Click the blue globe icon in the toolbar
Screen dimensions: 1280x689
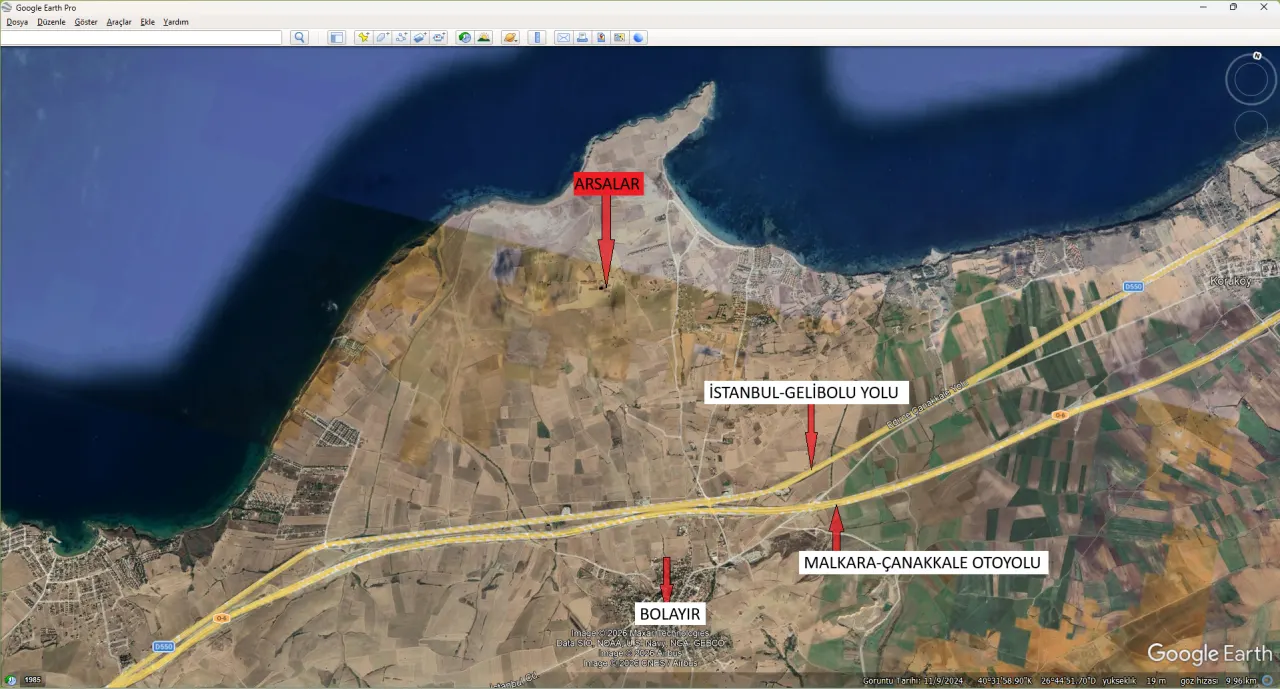639,38
